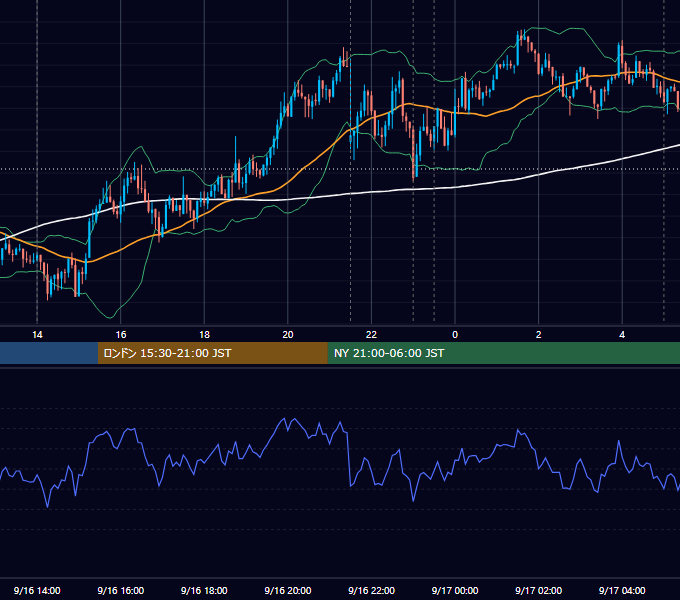Click the 2 hour label on price chart axis
This screenshot has height=600, width=680.
pyautogui.click(x=539, y=335)
